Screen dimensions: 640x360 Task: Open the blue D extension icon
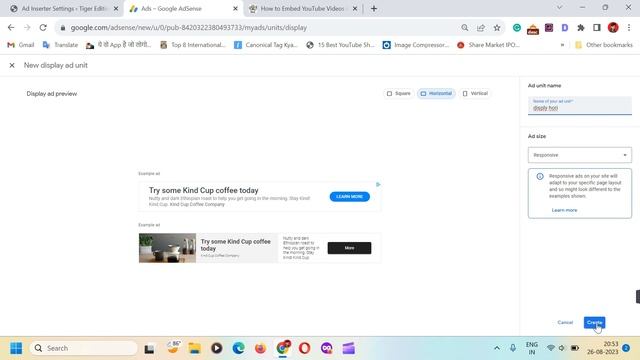[x=565, y=27]
